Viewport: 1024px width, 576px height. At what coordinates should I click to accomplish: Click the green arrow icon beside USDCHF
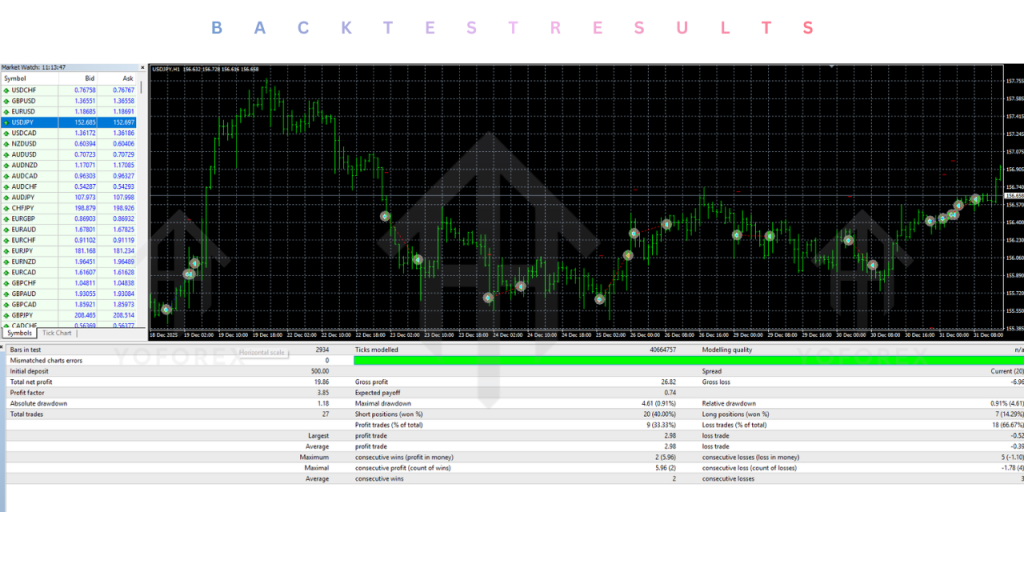[x=7, y=90]
